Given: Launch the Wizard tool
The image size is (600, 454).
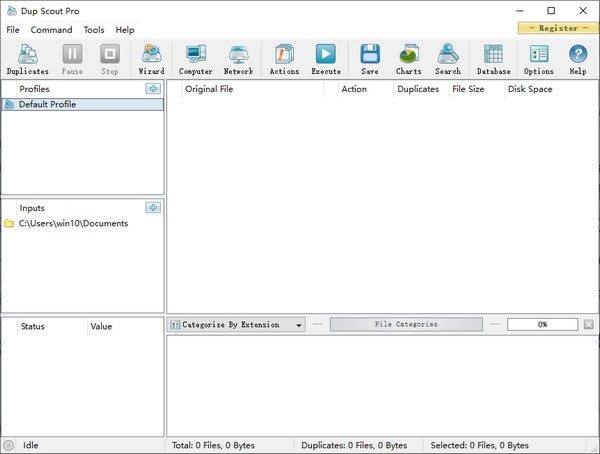Looking at the screenshot, I should 152,59.
